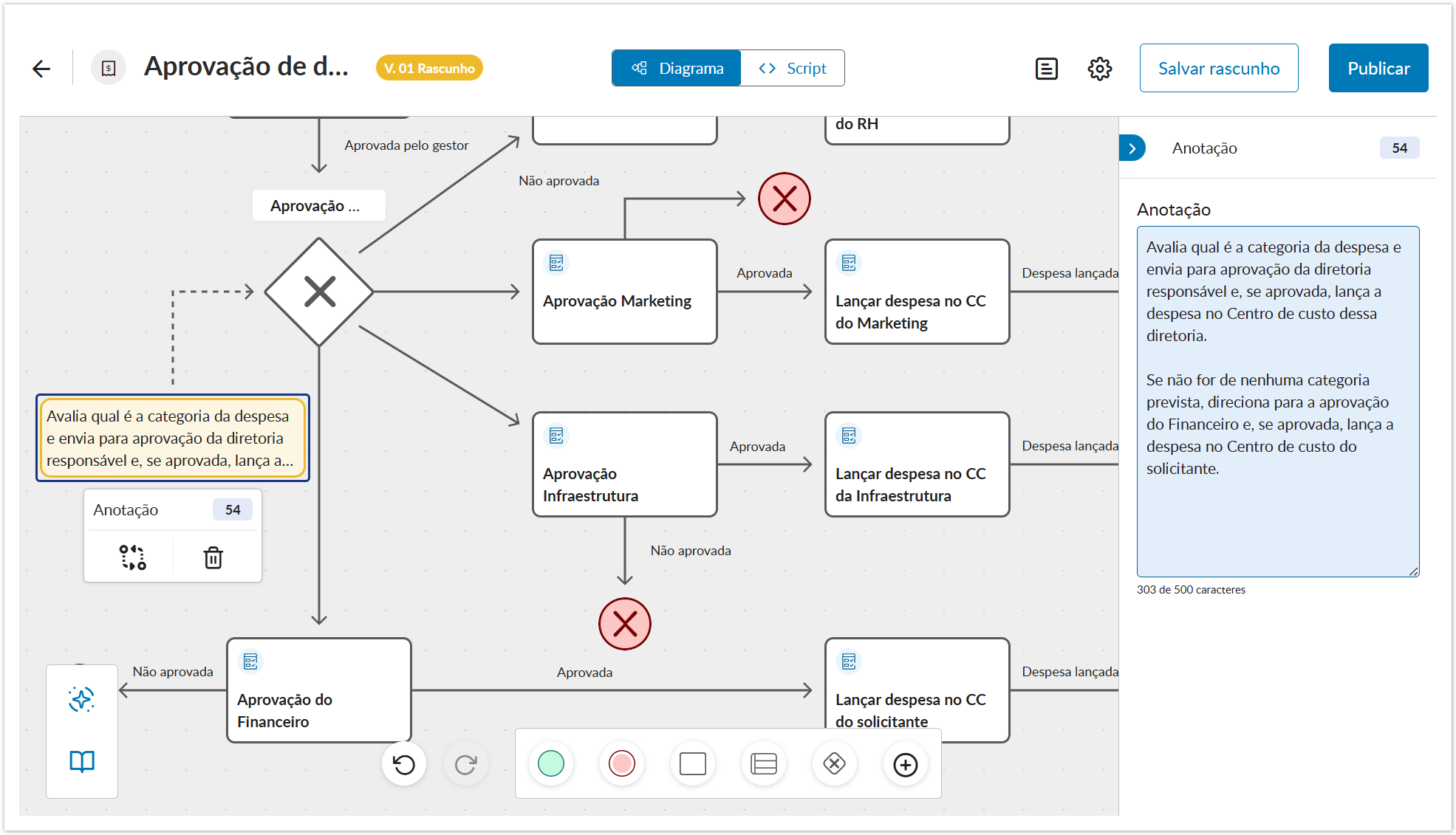
Task: Switch to the Script tab
Action: click(793, 69)
